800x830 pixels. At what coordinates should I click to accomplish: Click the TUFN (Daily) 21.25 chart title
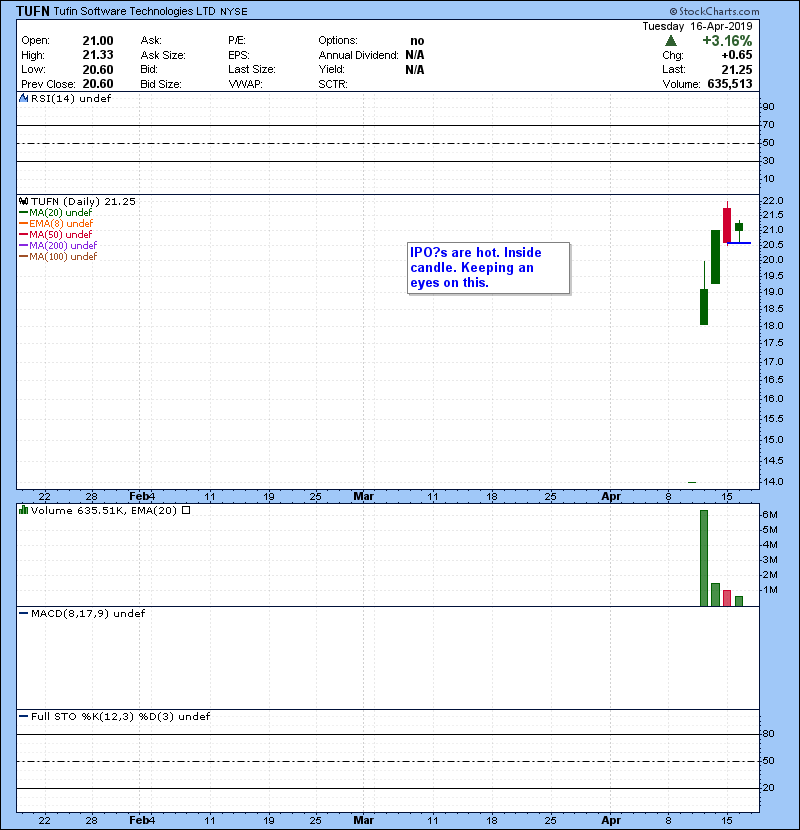pyautogui.click(x=83, y=201)
